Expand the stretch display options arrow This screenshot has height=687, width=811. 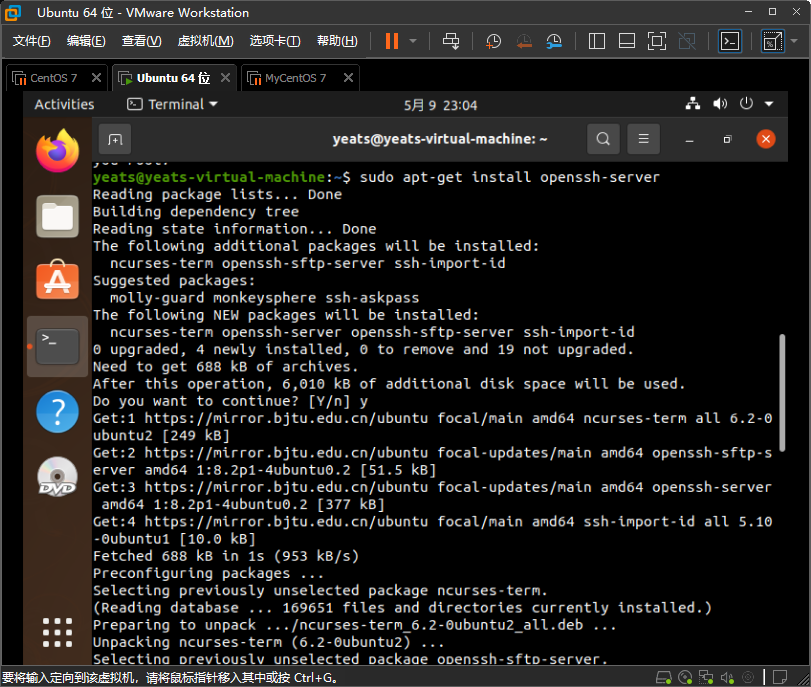pyautogui.click(x=794, y=41)
